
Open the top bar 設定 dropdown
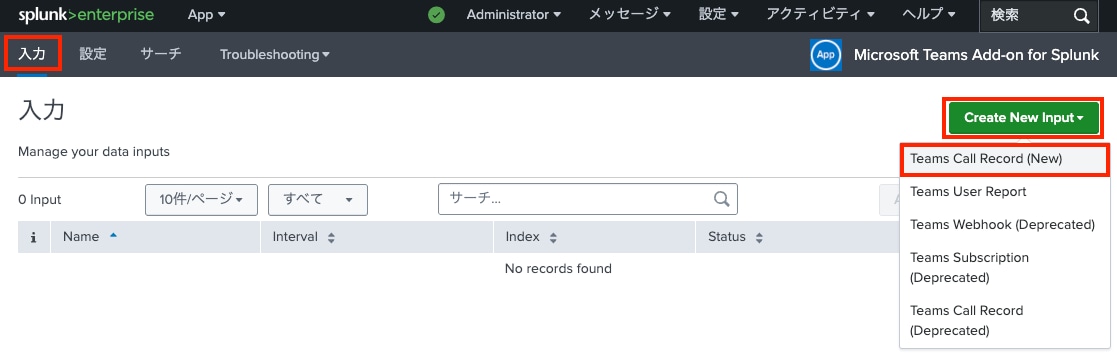coord(718,15)
